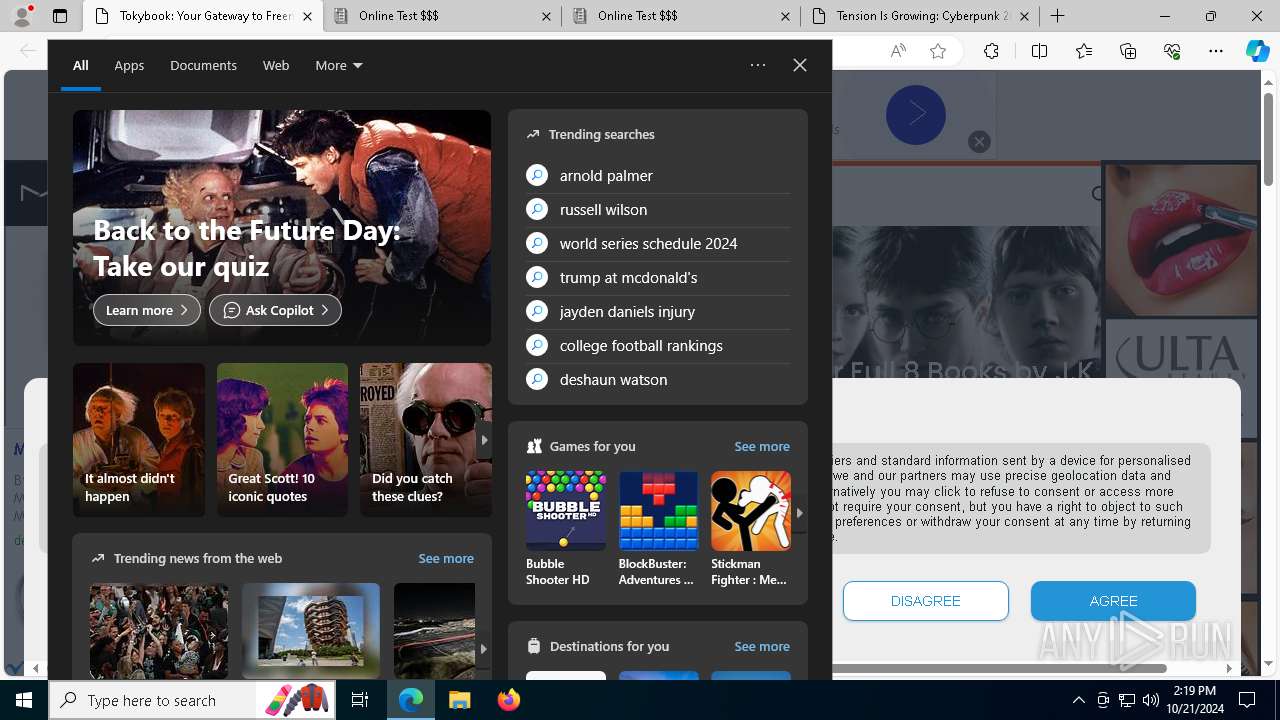Open search panel options ellipsis
Screen dimensions: 1280x720
click(x=758, y=65)
